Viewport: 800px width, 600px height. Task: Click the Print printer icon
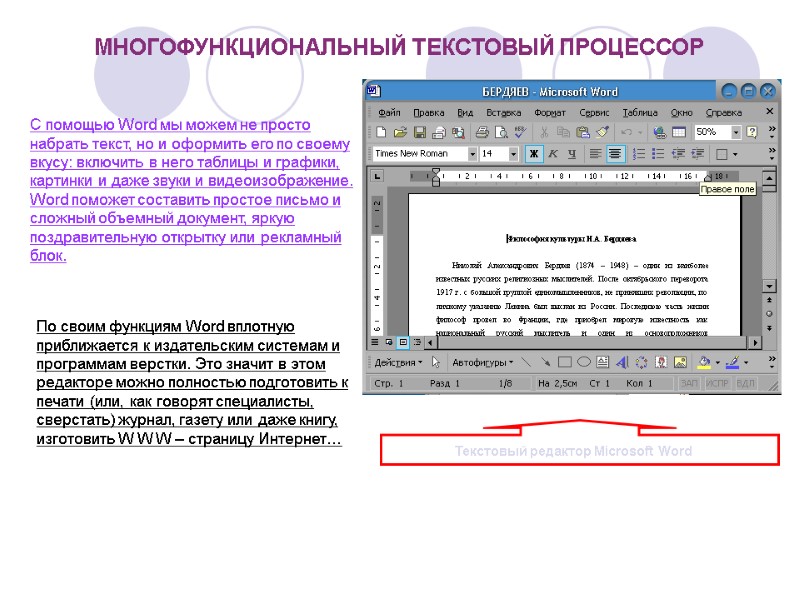point(482,133)
